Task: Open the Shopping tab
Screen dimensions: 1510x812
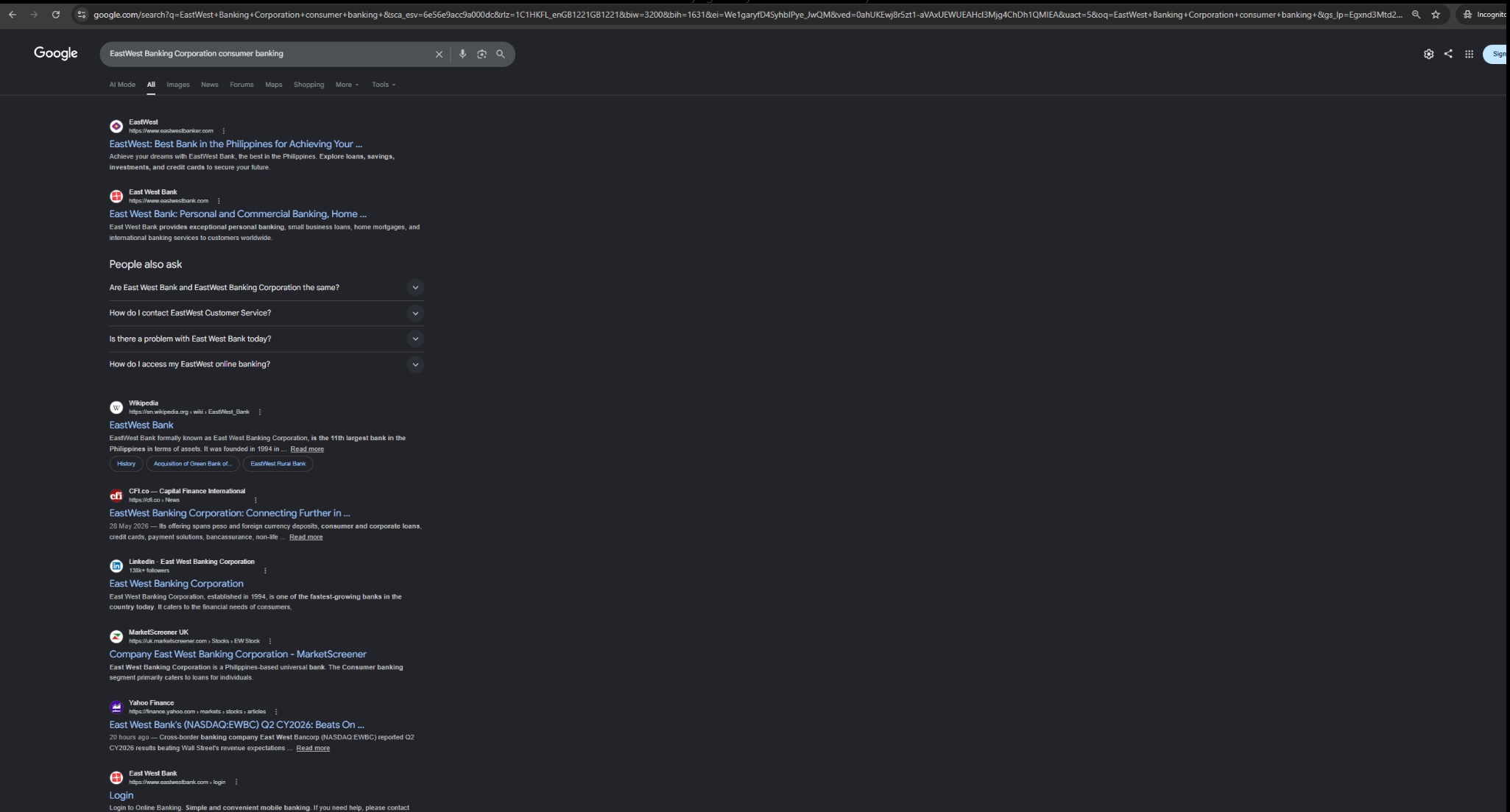Action: click(x=309, y=85)
